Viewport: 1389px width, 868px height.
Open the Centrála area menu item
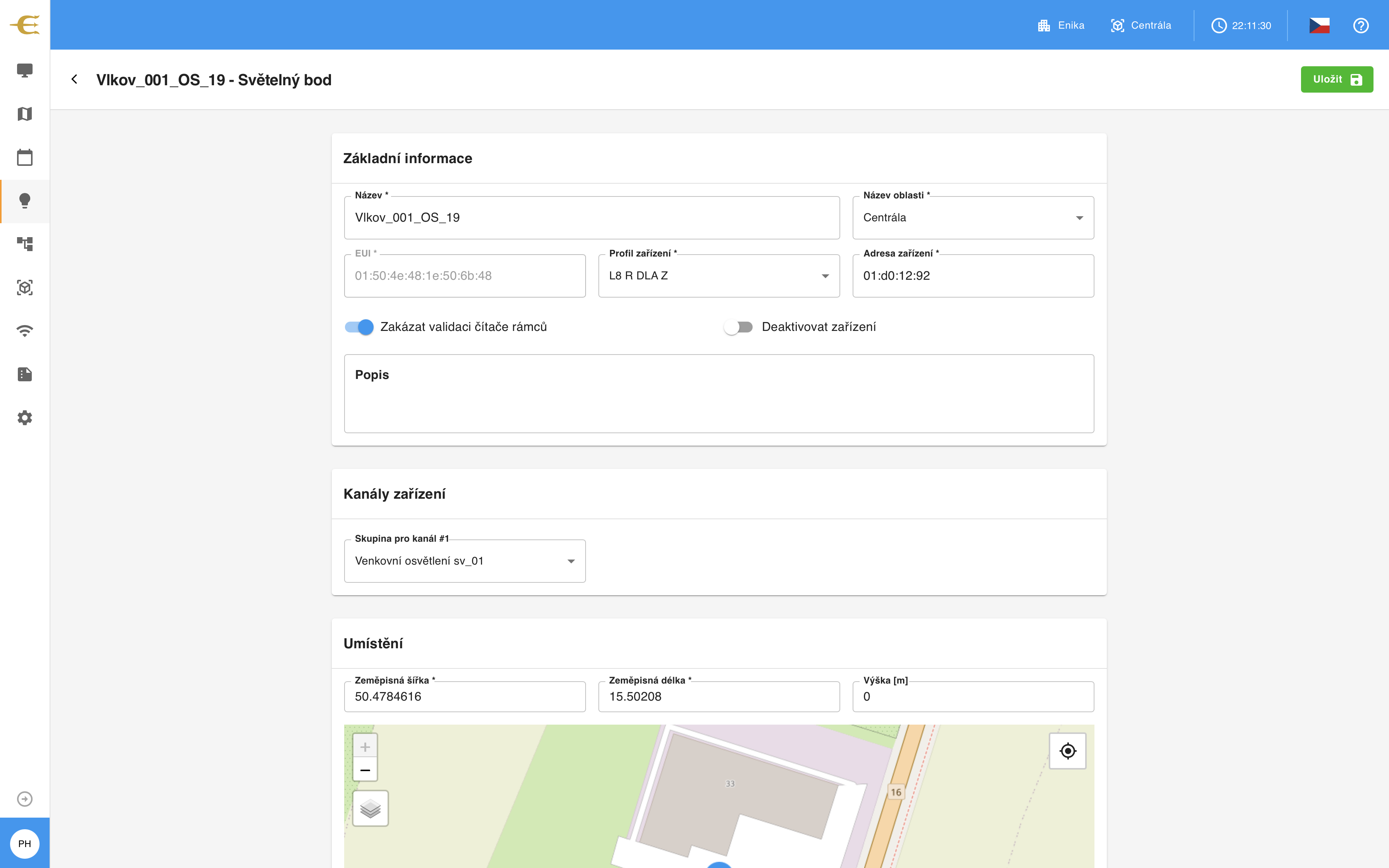point(1141,25)
